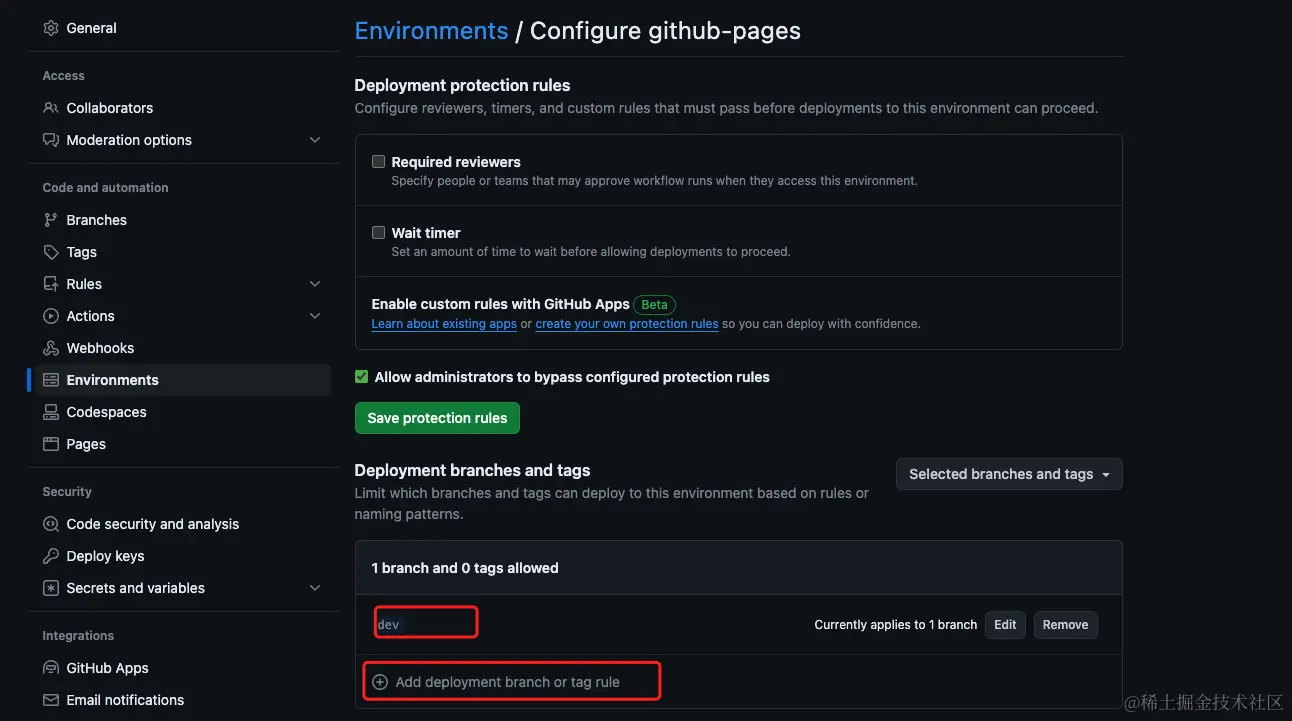
Task: Click the Secrets and variables asterisk icon
Action: click(51, 588)
